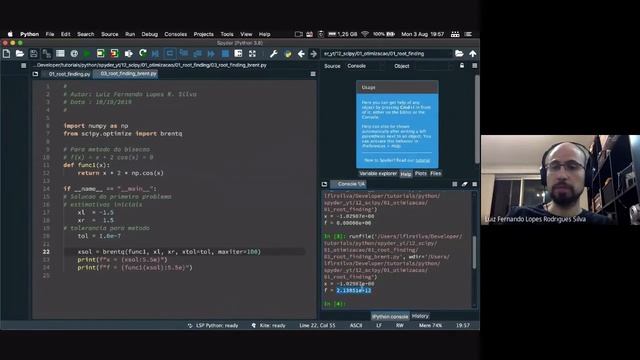Click the debug step-over icon
The image size is (640, 360).
(170, 53)
